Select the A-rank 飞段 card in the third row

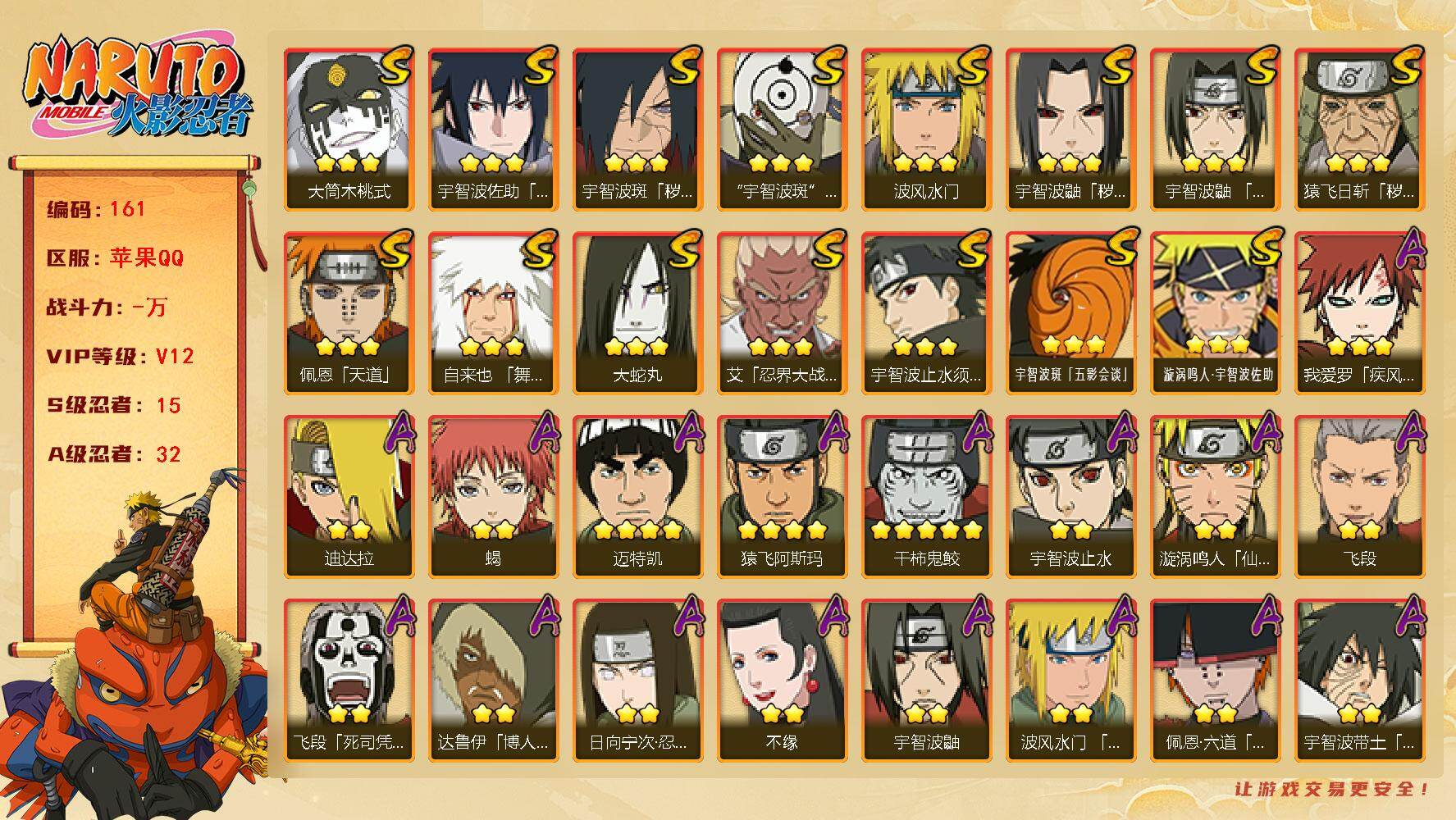[x=1359, y=497]
